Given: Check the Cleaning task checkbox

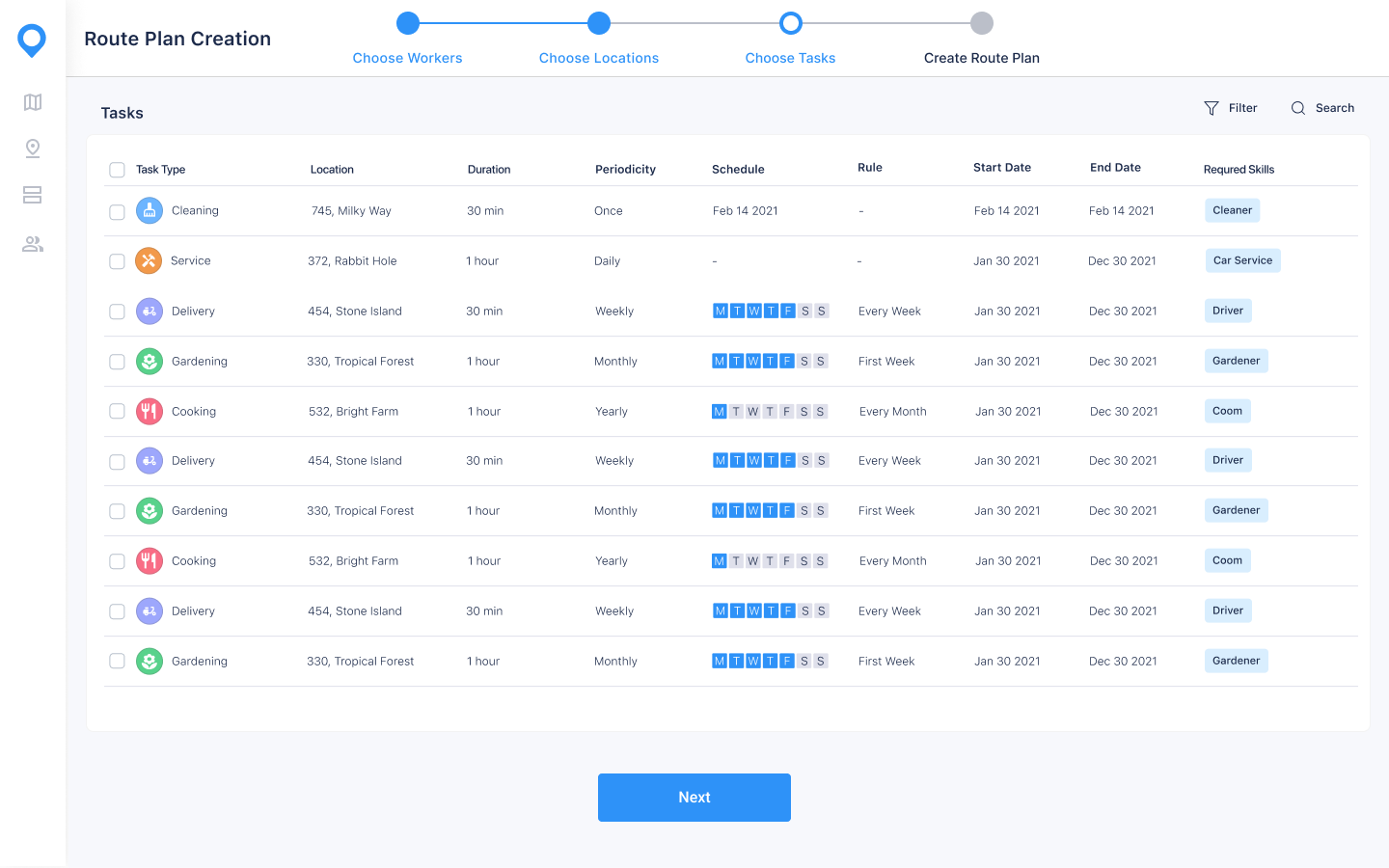Looking at the screenshot, I should 117,212.
